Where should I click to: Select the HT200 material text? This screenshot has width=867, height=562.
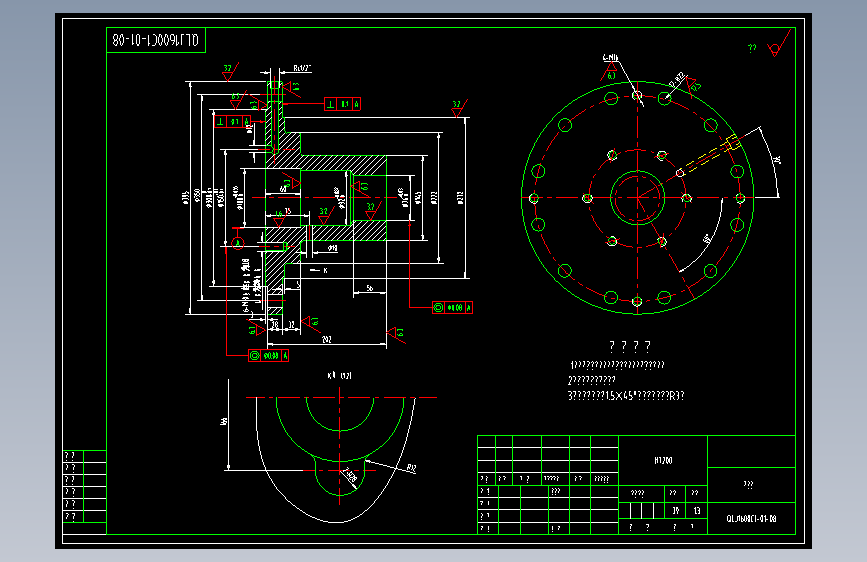click(x=663, y=460)
